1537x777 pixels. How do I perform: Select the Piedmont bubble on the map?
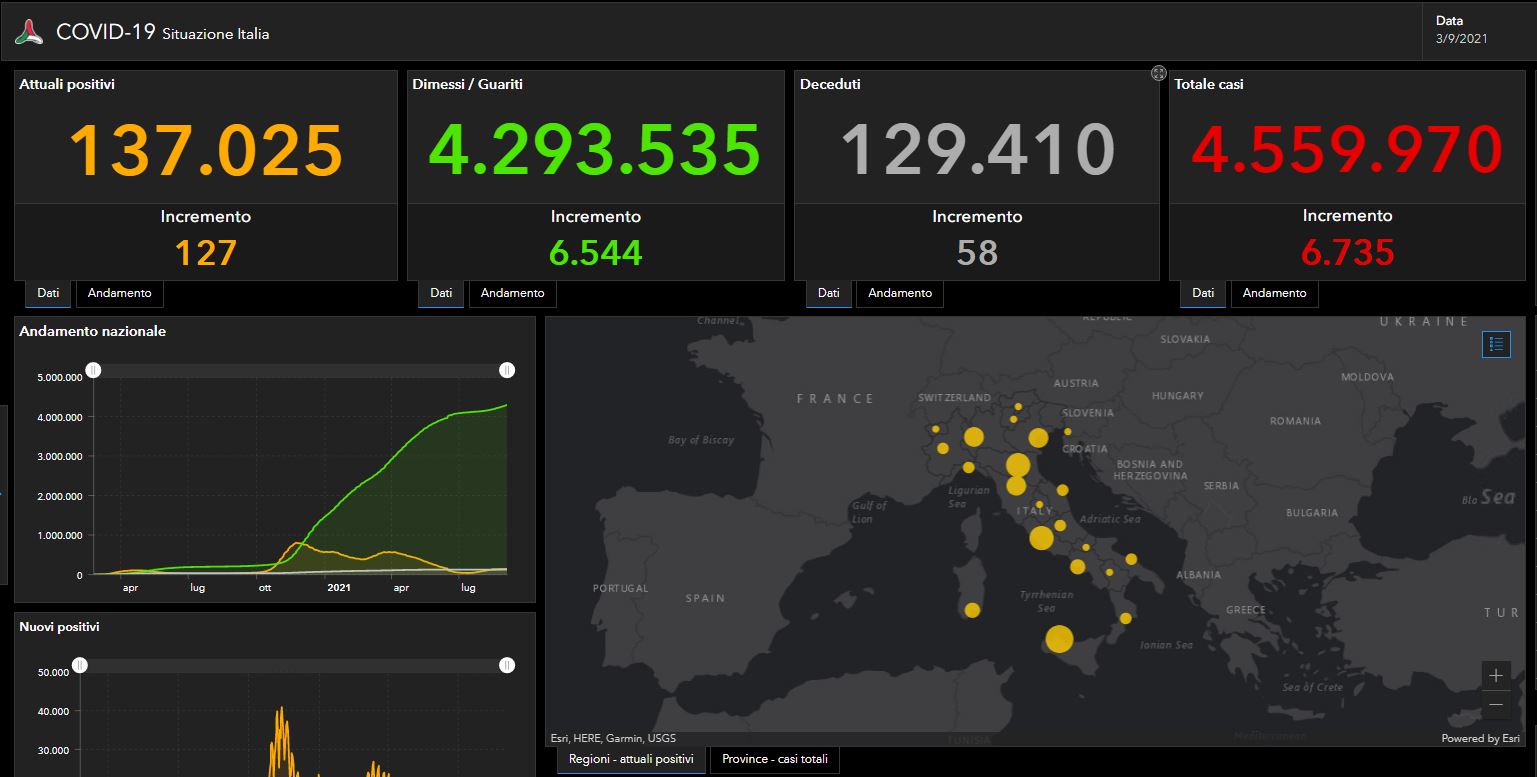[942, 448]
